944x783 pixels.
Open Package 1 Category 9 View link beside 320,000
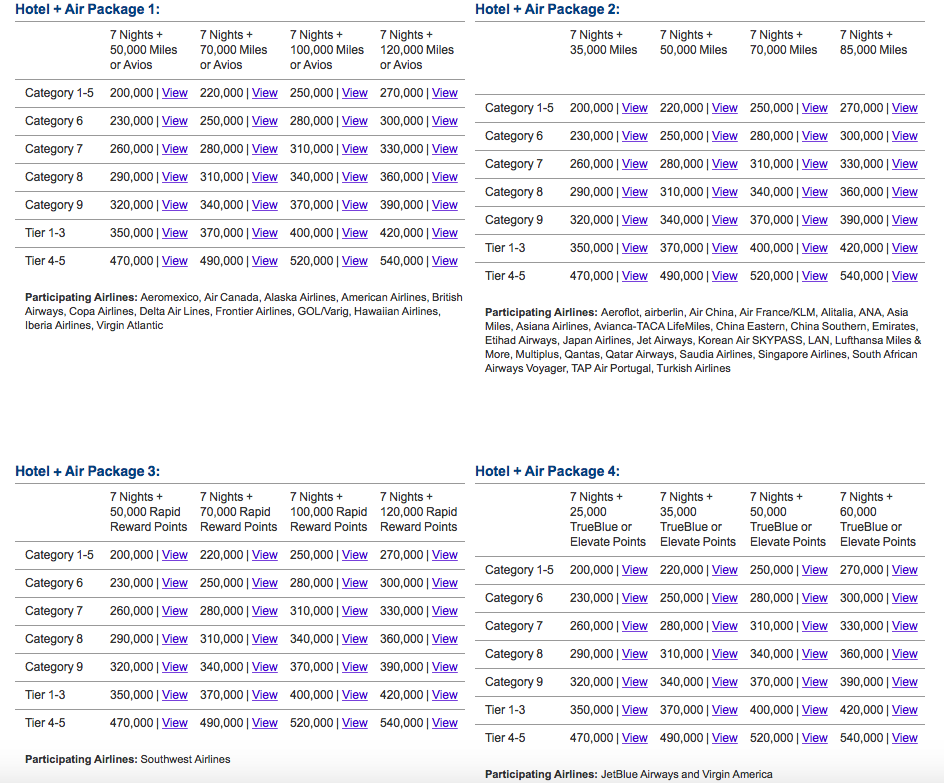tap(175, 205)
